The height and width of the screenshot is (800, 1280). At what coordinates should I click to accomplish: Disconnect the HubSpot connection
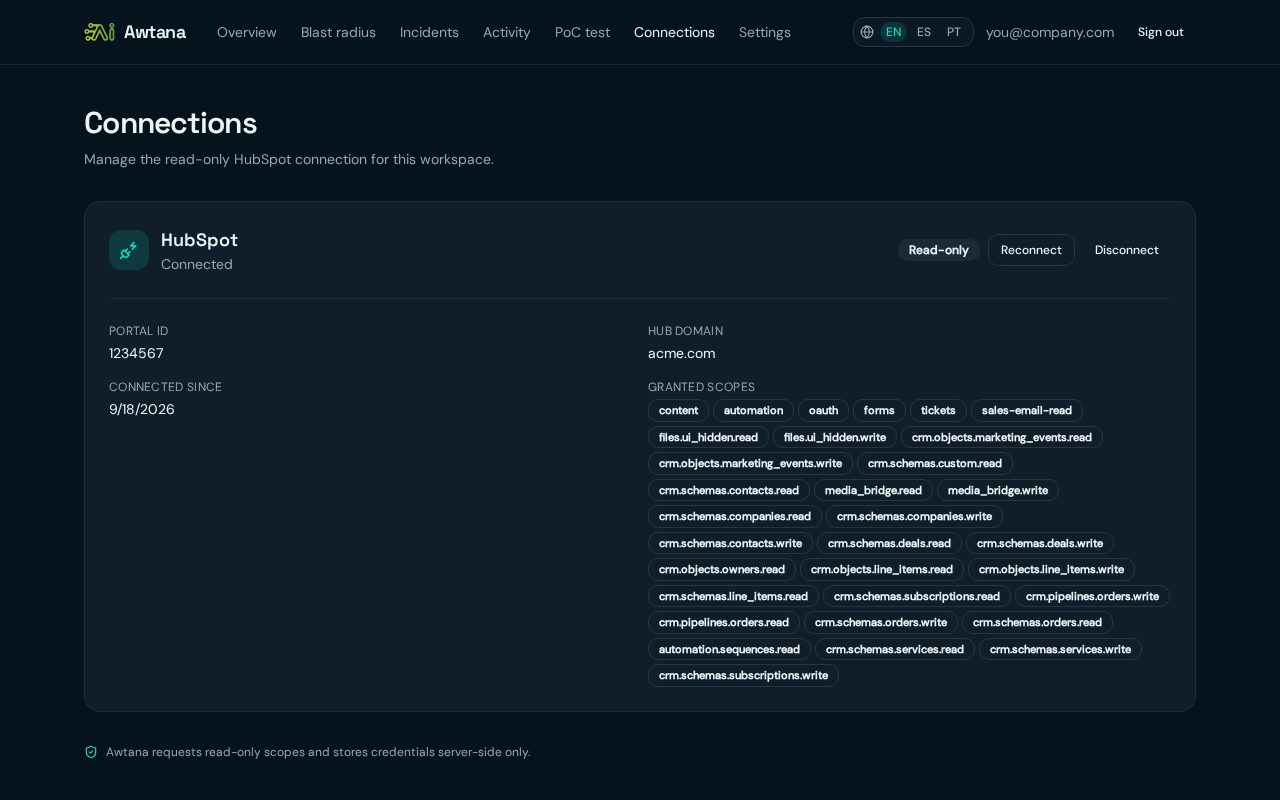coord(1127,250)
